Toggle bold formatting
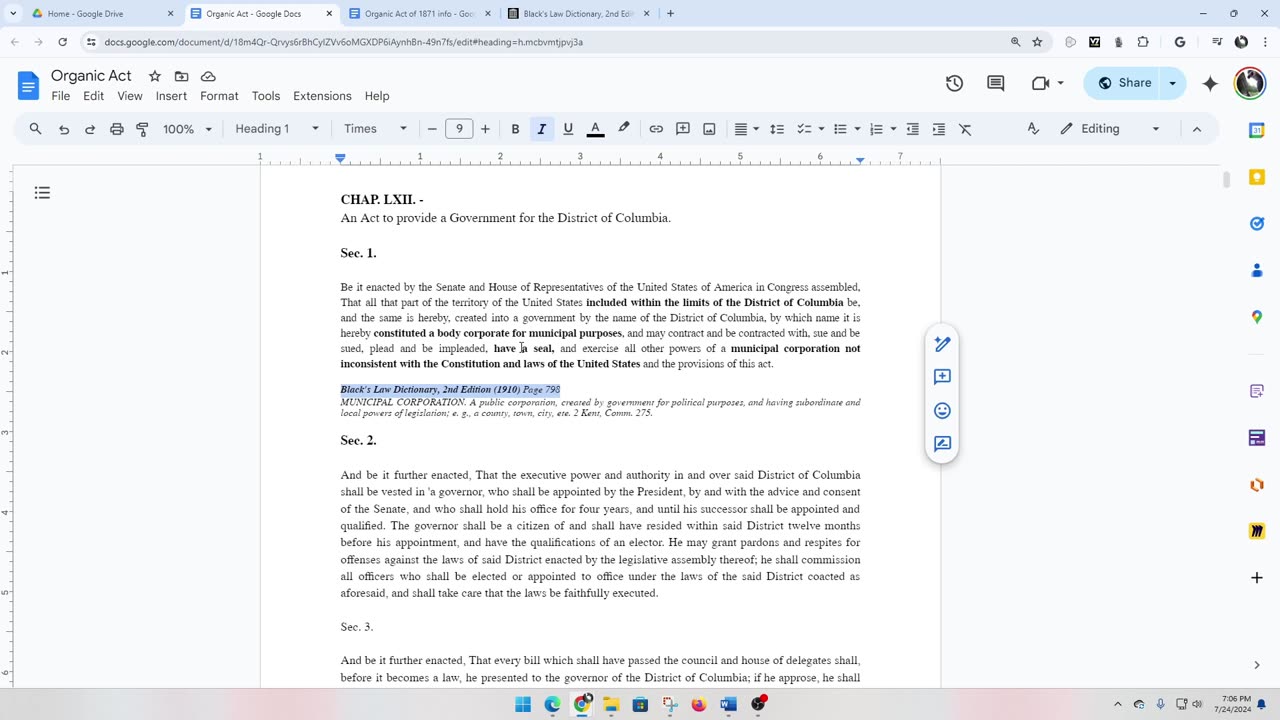The height and width of the screenshot is (720, 1280). point(515,129)
